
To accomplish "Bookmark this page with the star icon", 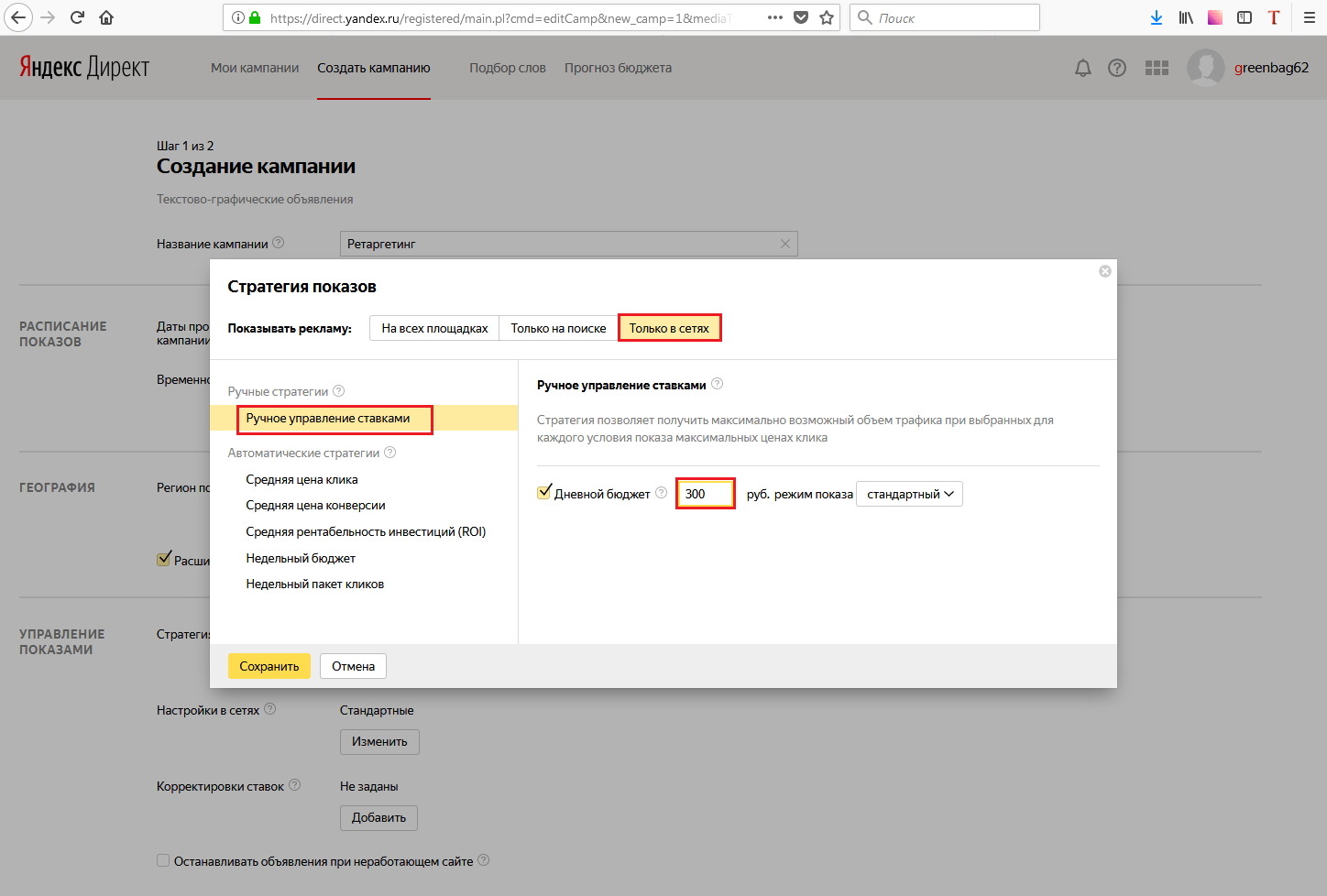I will point(827,17).
